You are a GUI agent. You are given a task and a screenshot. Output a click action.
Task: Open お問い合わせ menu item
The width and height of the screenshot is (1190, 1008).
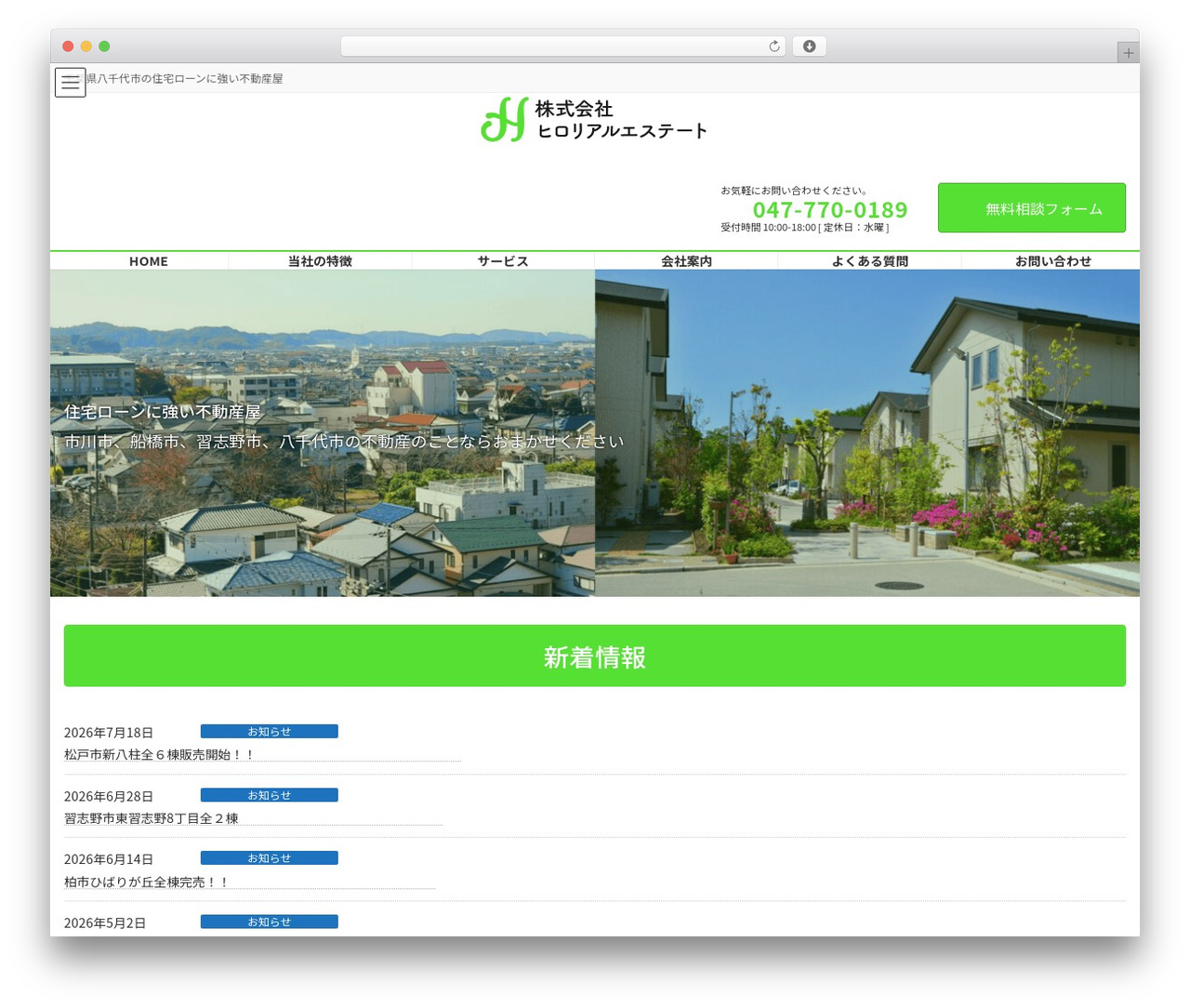point(1052,261)
